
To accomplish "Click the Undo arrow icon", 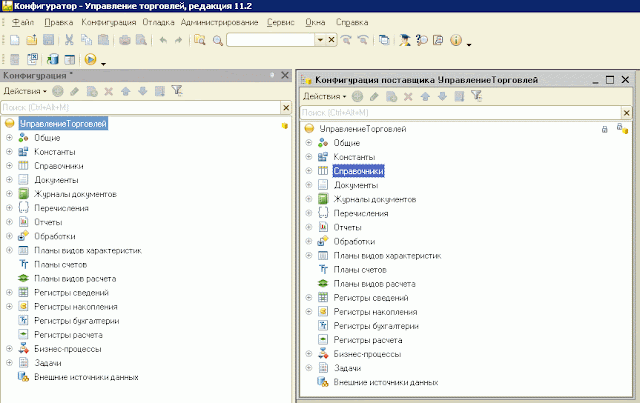I will (x=163, y=40).
